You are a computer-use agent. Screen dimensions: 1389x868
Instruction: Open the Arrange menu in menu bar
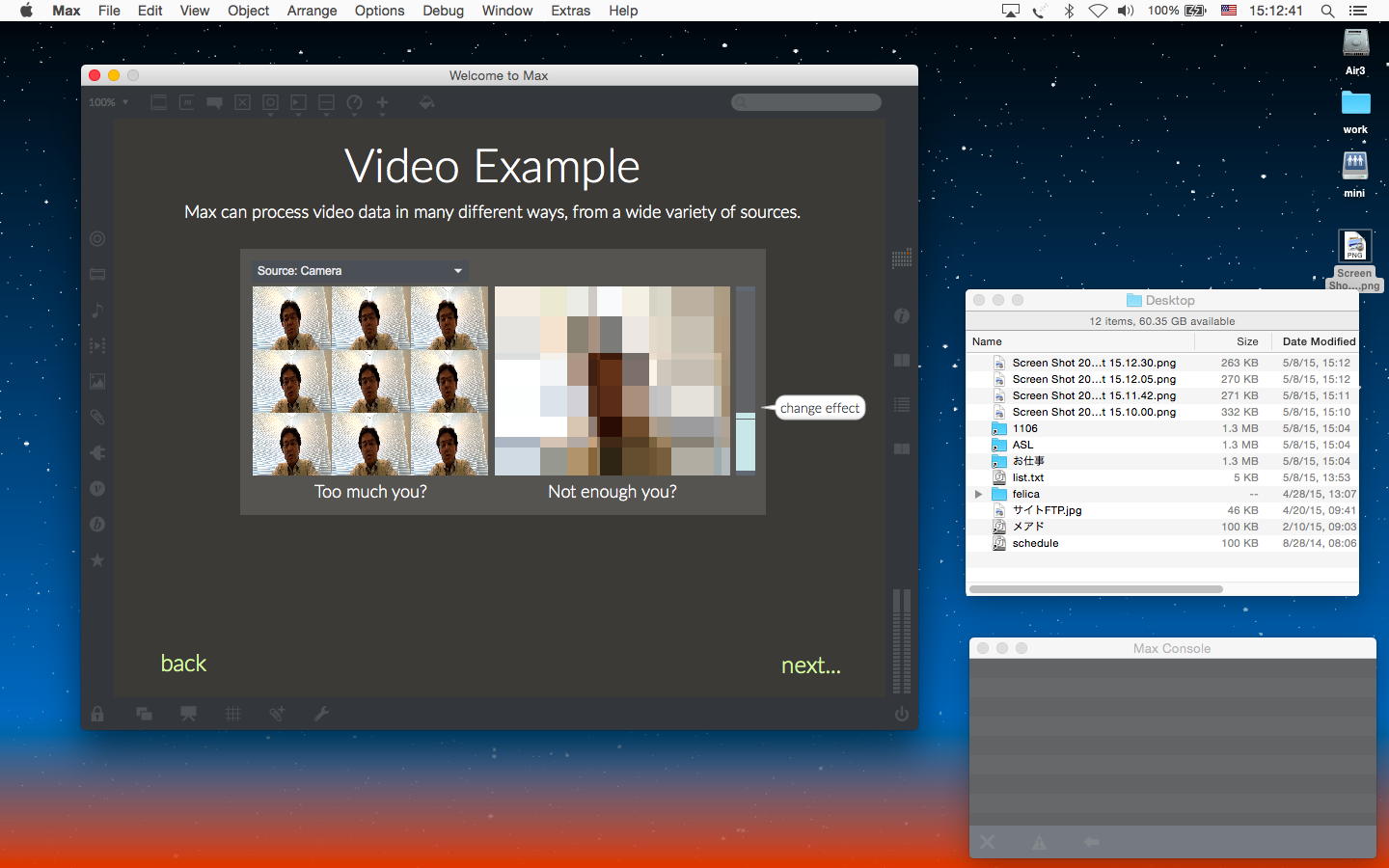[x=312, y=11]
